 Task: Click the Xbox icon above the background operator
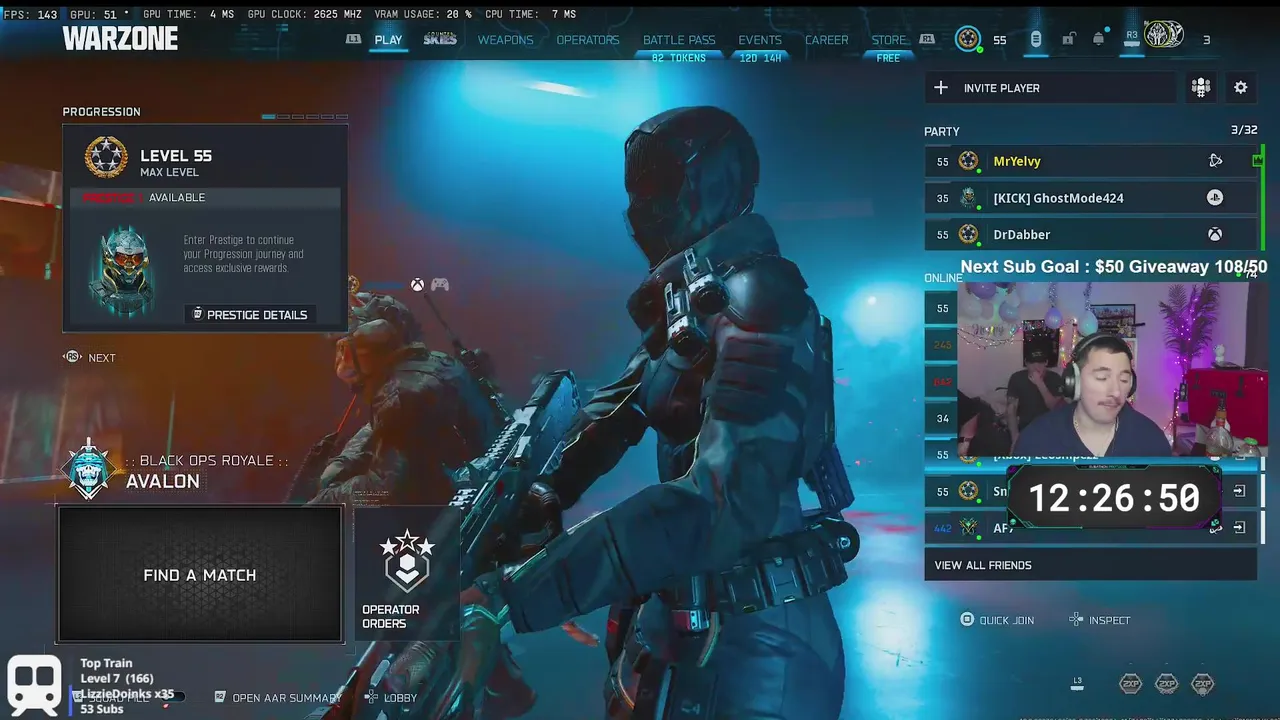point(417,285)
